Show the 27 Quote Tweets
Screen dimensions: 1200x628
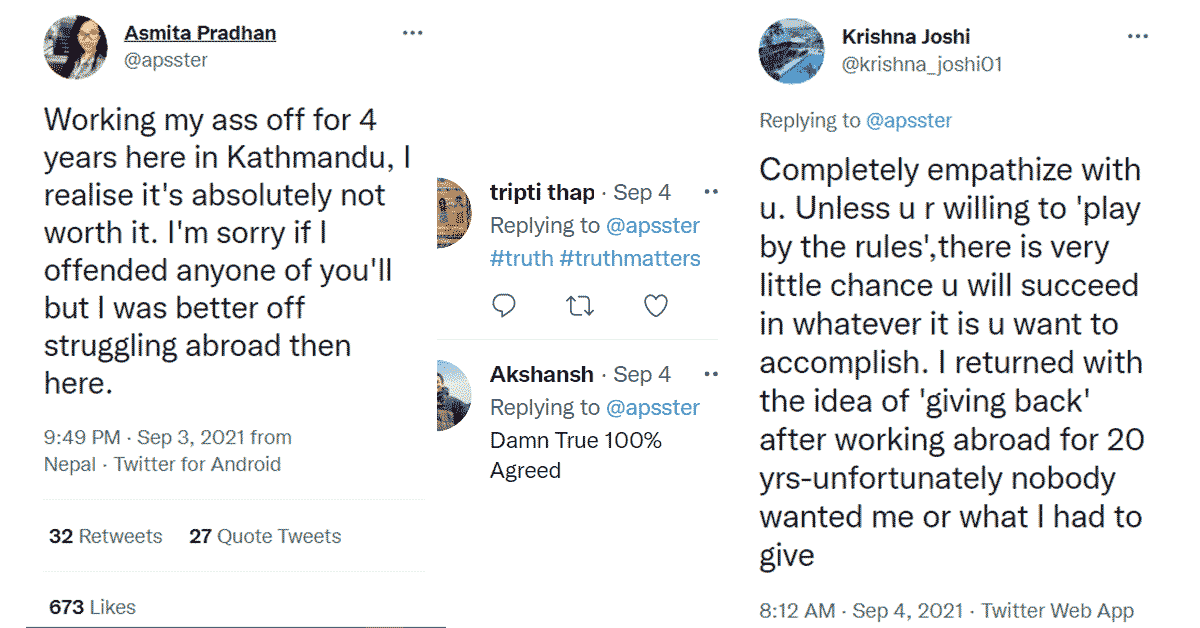tap(265, 537)
